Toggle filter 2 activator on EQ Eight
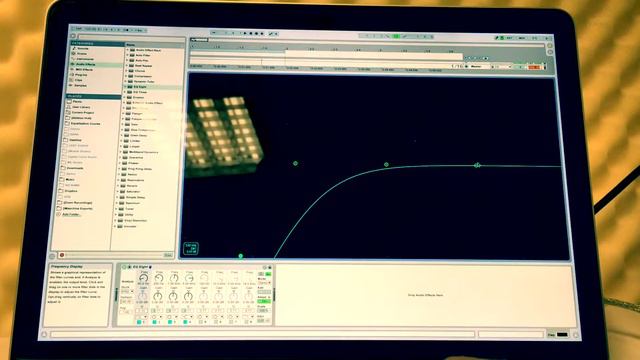640x360 pixels. tap(155, 322)
